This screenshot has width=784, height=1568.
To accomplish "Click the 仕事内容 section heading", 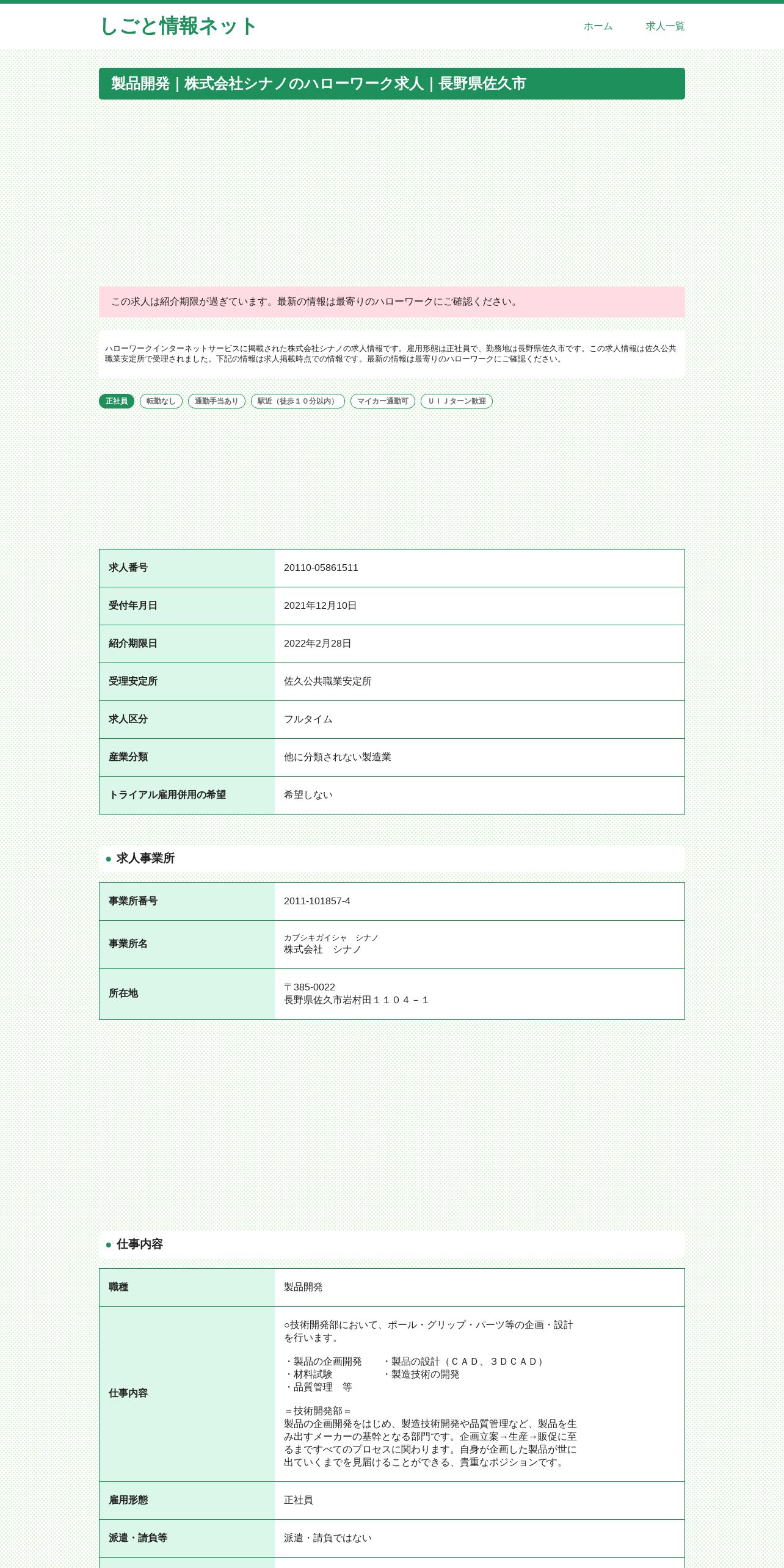I will [392, 1244].
